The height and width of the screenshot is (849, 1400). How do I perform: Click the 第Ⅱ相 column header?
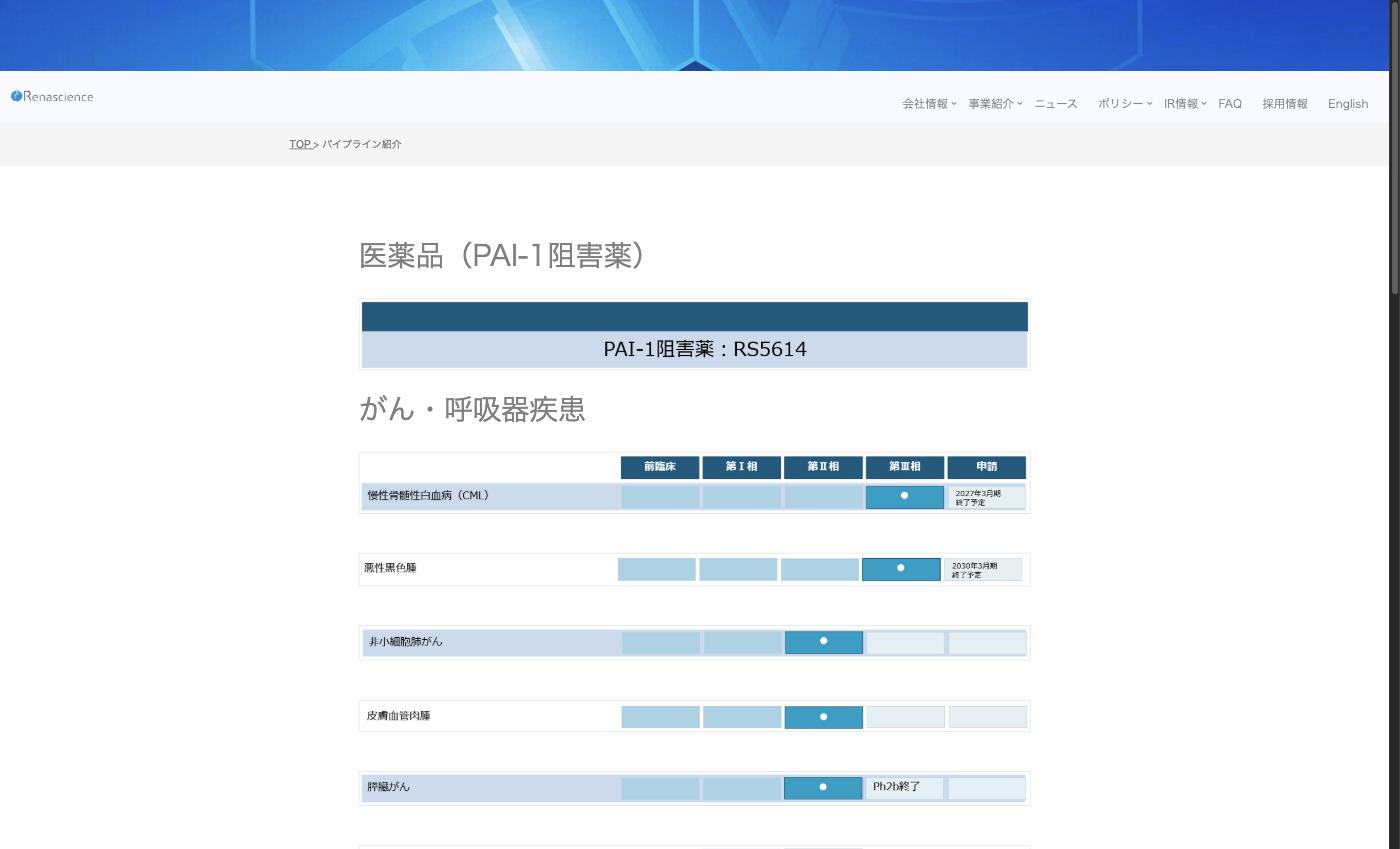click(x=823, y=467)
